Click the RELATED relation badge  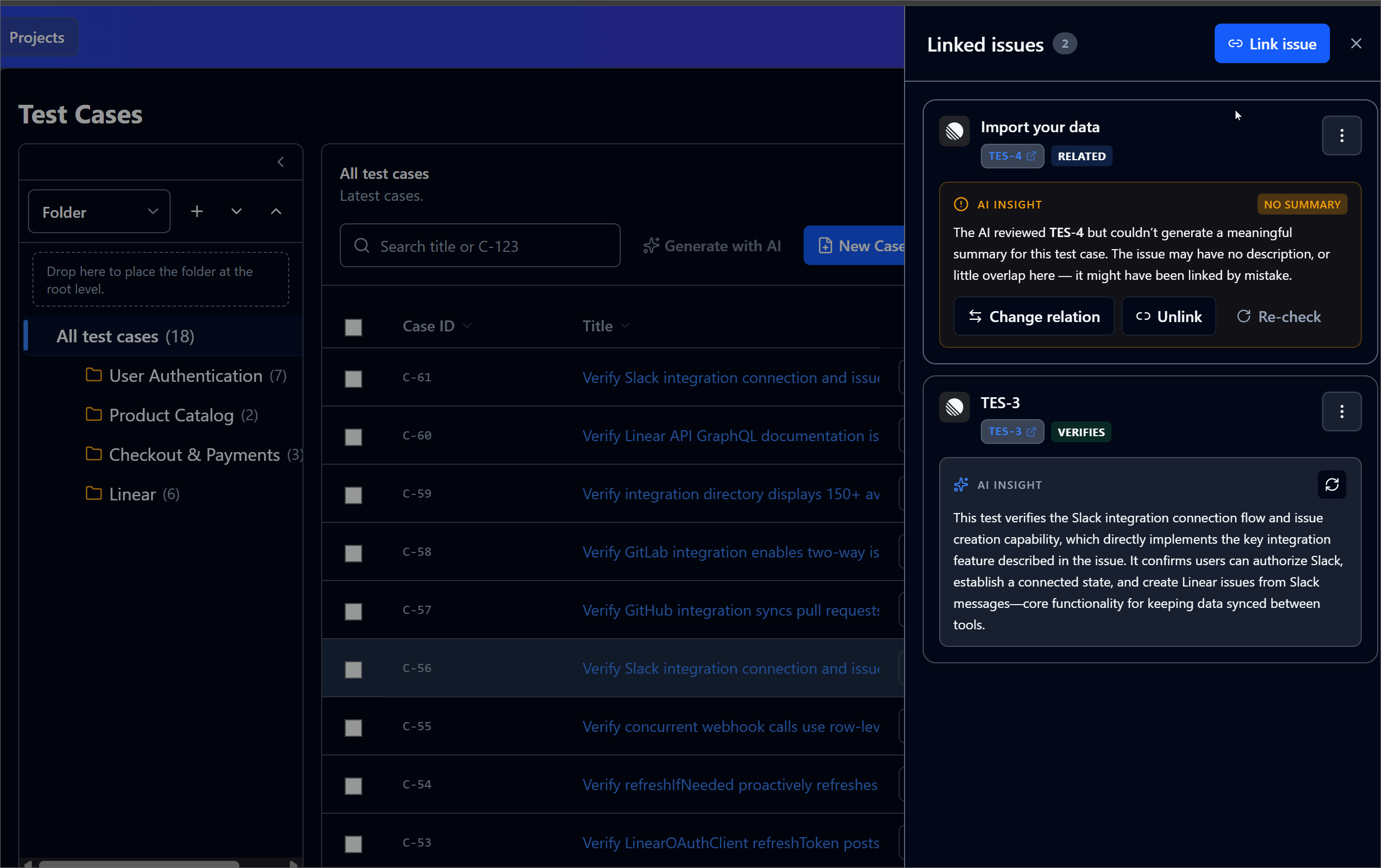[1081, 156]
